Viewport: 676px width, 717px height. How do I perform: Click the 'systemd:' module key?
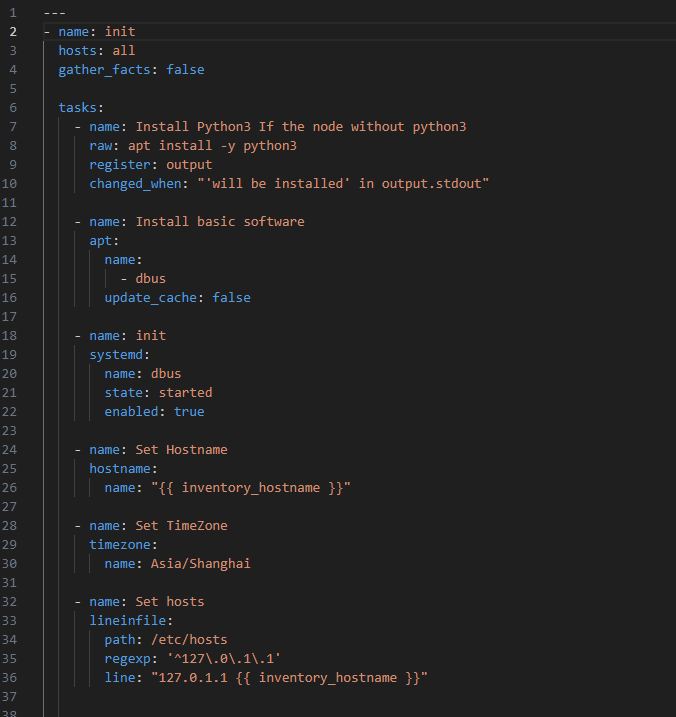(119, 355)
